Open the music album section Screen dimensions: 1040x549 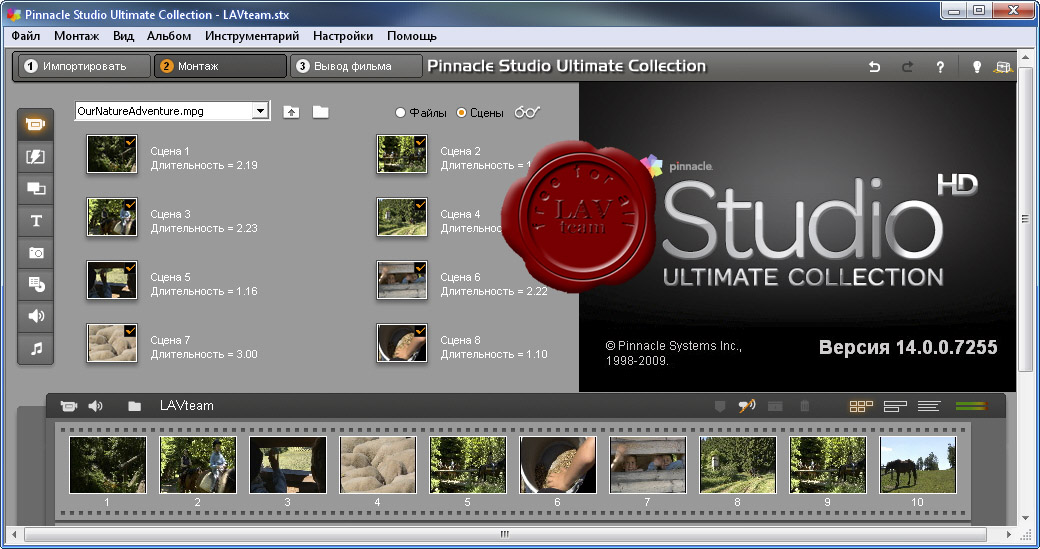pyautogui.click(x=35, y=347)
